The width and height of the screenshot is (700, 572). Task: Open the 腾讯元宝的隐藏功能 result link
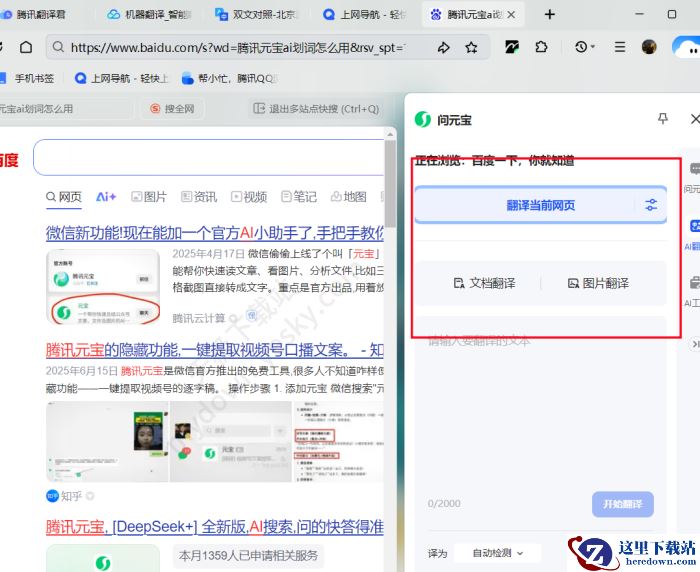click(x=215, y=350)
